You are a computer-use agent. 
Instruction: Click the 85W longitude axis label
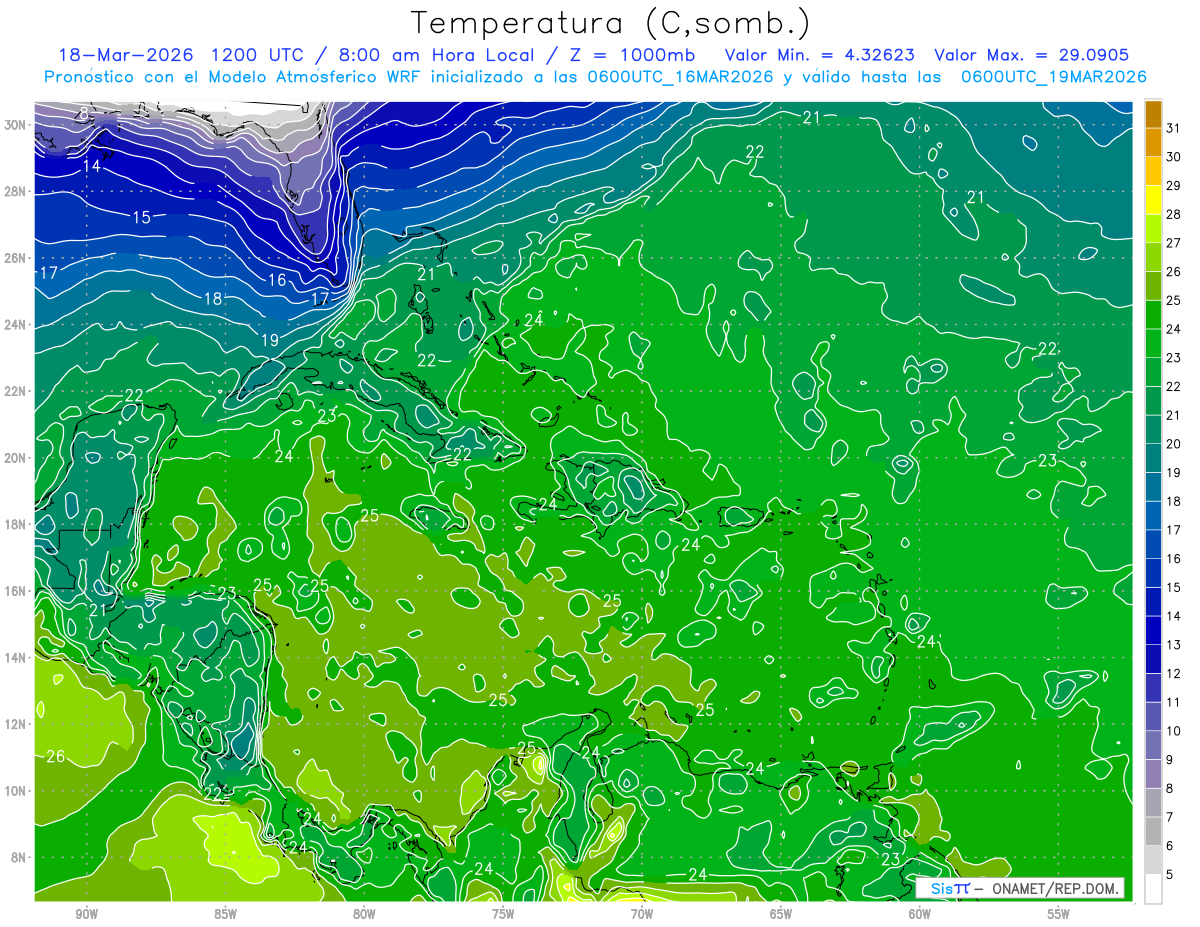[225, 914]
